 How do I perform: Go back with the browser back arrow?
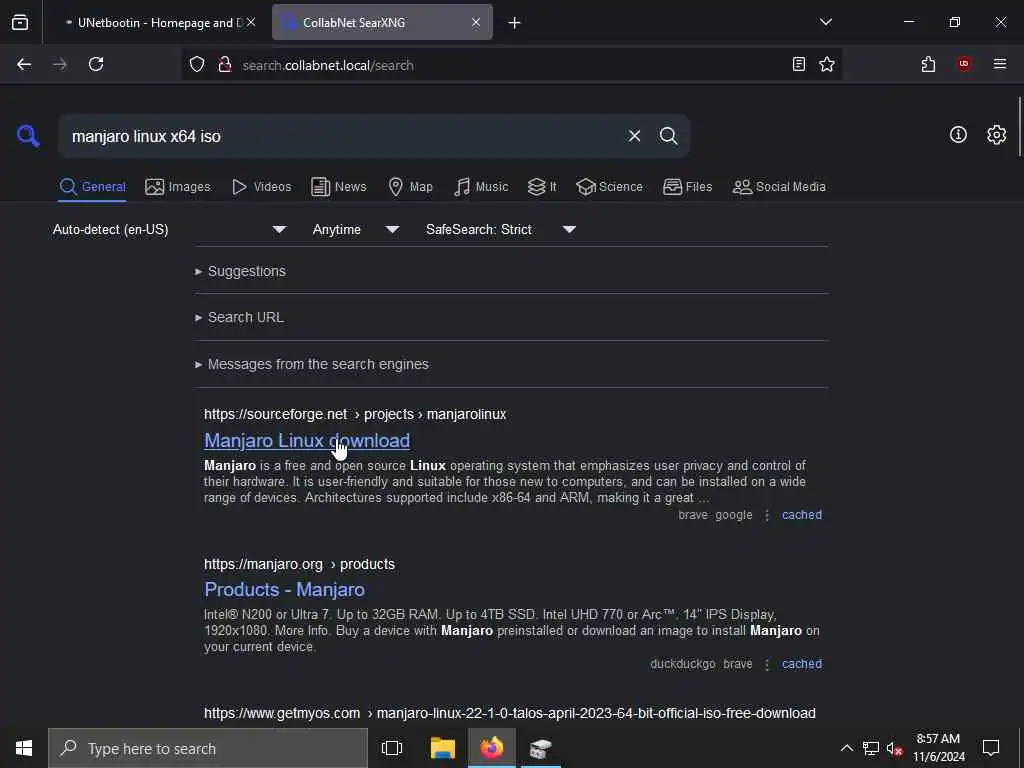(24, 64)
